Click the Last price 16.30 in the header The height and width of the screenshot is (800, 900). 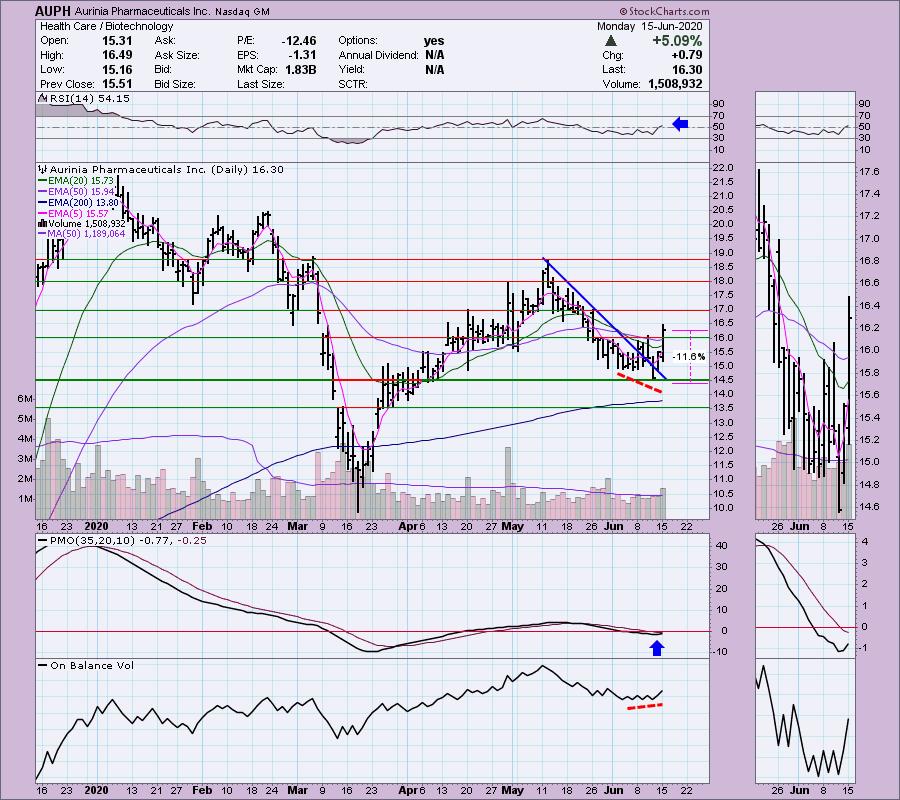click(x=687, y=69)
